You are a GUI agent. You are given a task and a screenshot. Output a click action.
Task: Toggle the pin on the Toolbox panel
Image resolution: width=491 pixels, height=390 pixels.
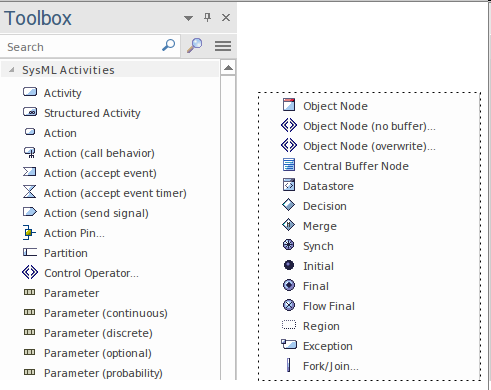(x=207, y=17)
